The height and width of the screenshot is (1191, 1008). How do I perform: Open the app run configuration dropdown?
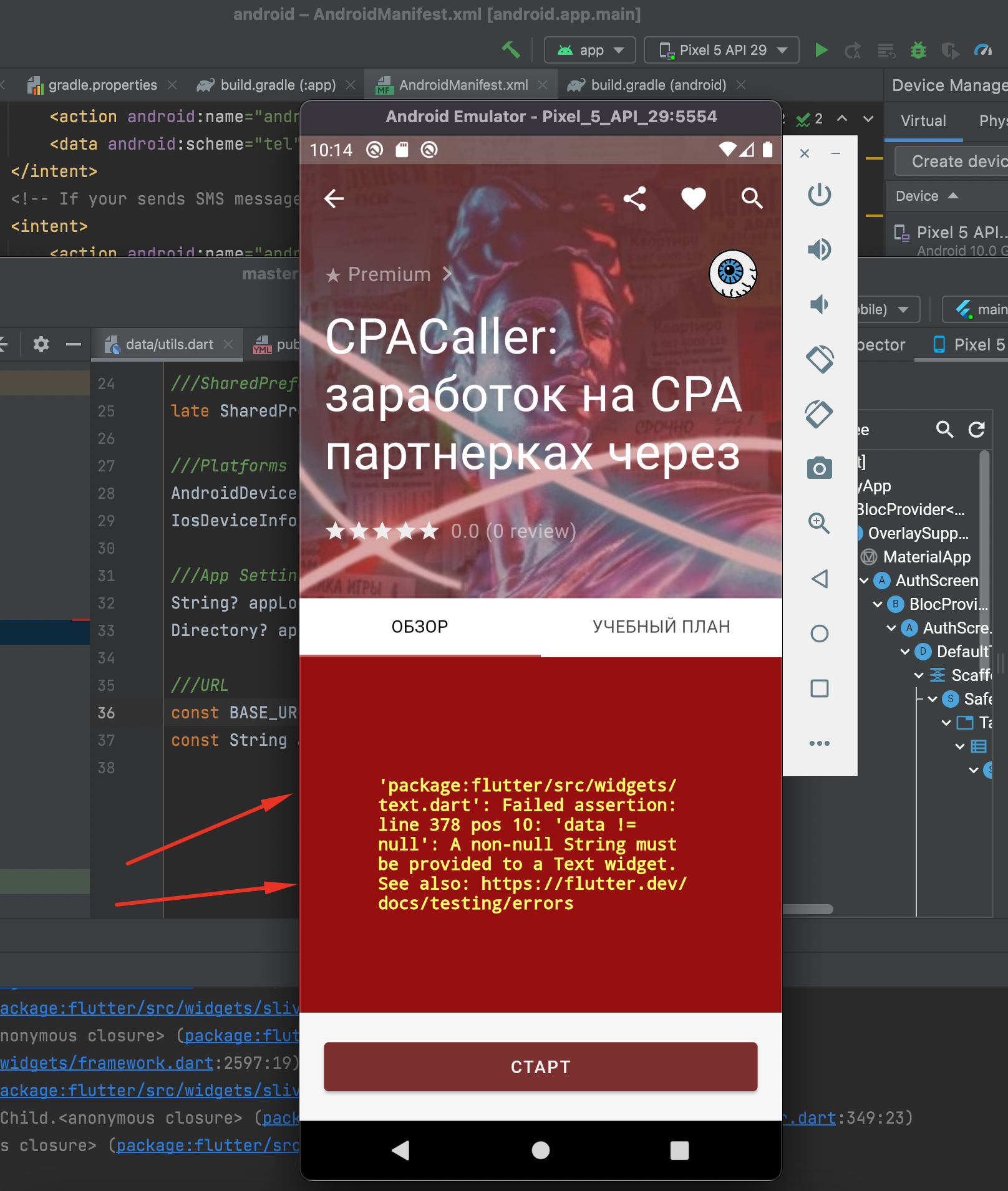coord(590,50)
